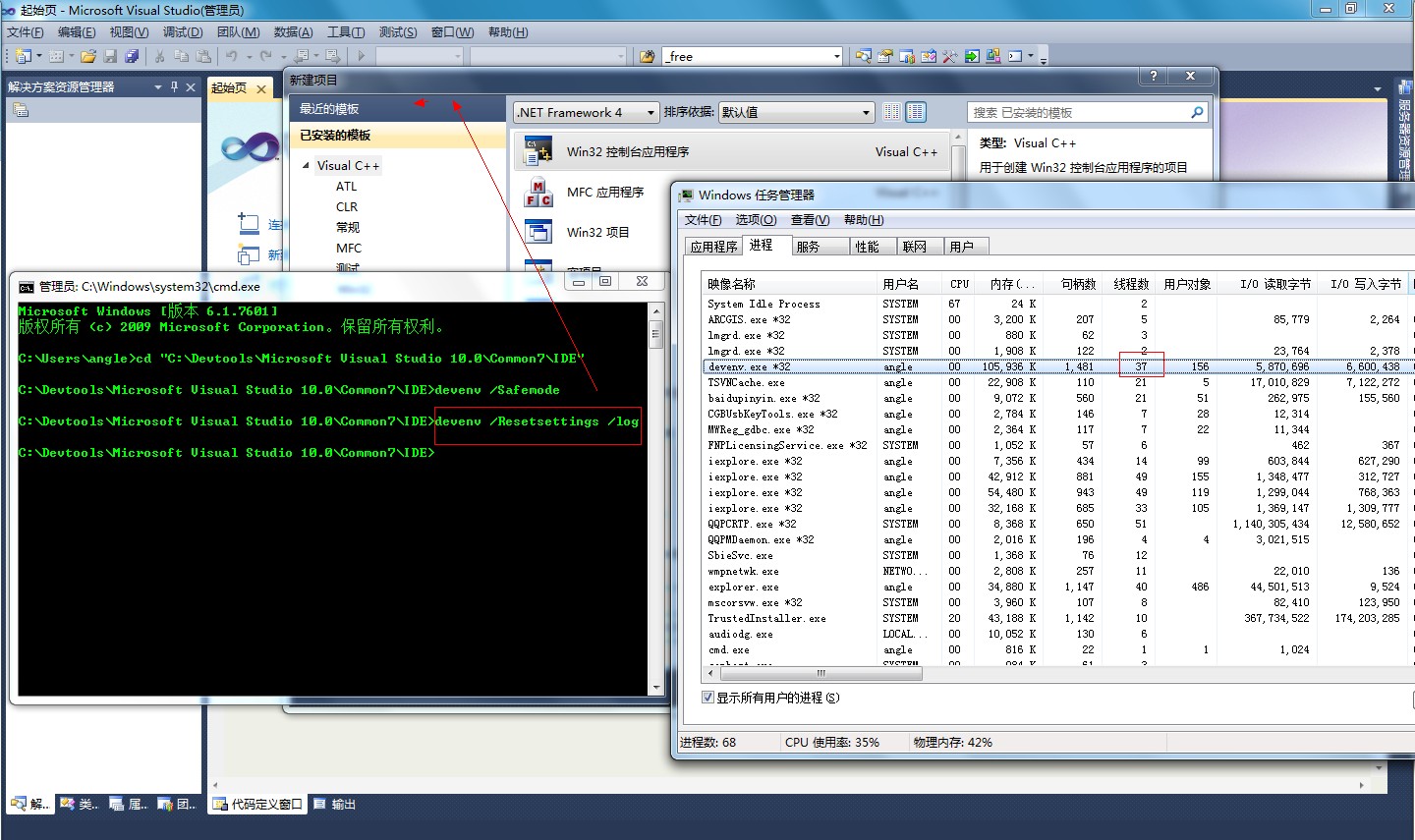Select the Win32 项目 template icon

pyautogui.click(x=538, y=233)
